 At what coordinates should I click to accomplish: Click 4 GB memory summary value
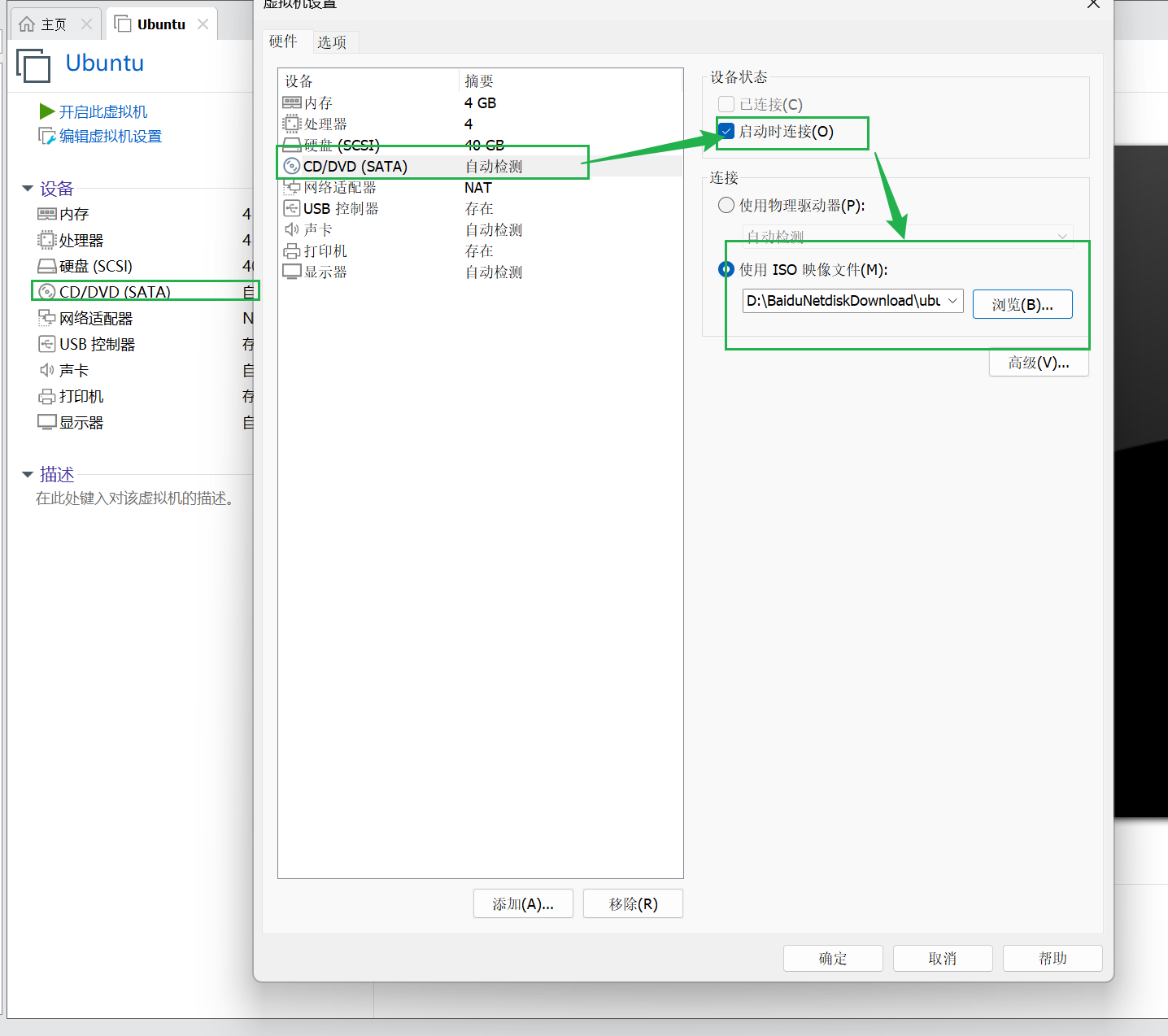click(480, 102)
